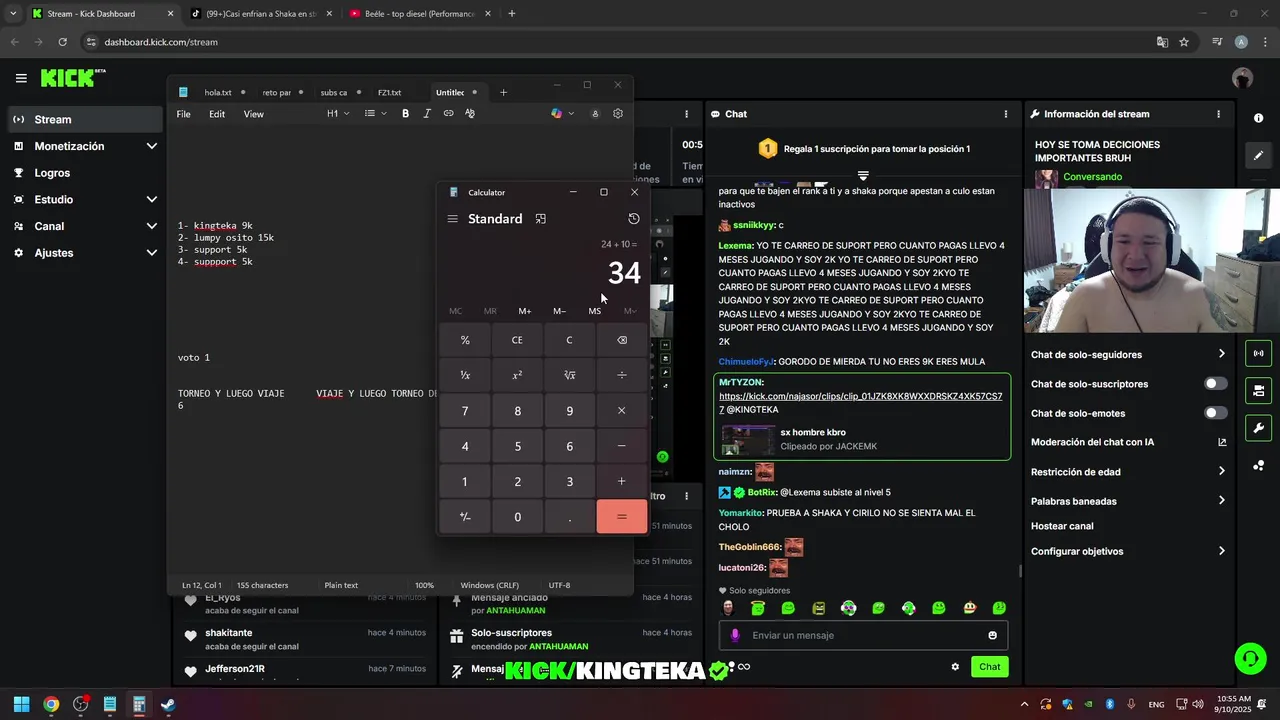
Task: Click the Calculator divide key
Action: [x=621, y=375]
